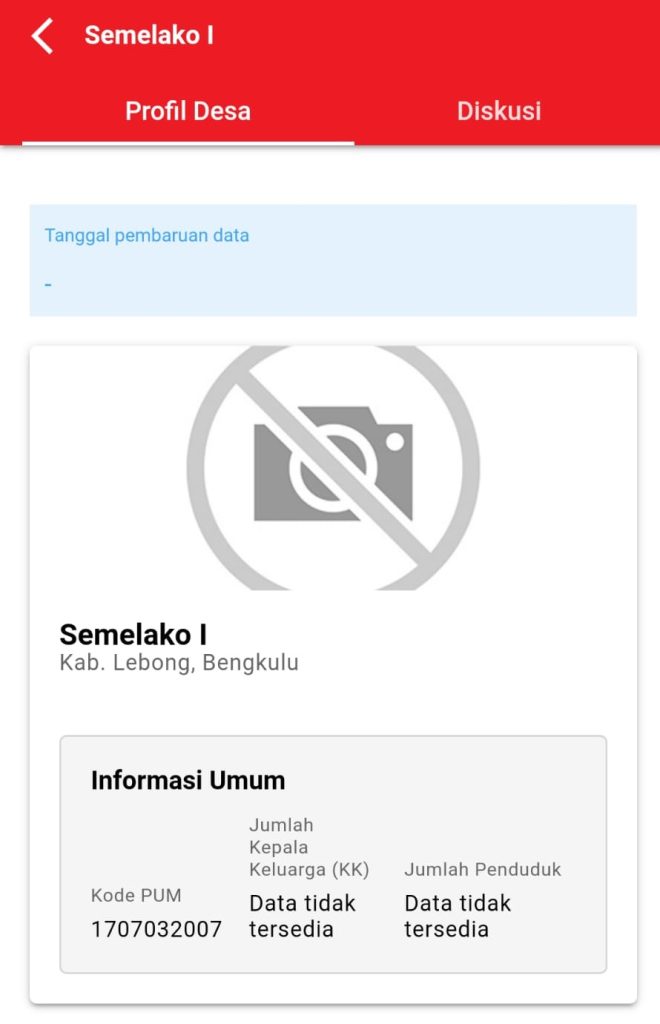Select the Profil Desa tab
The height and width of the screenshot is (1024, 660).
pos(188,111)
